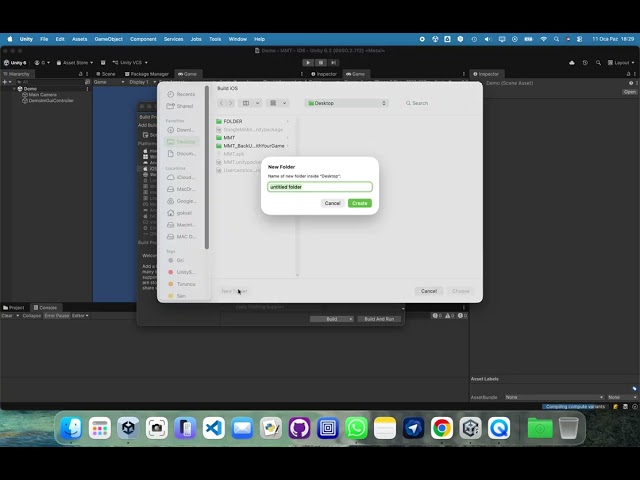
Task: Open the undo history clock icon
Action: (585, 62)
